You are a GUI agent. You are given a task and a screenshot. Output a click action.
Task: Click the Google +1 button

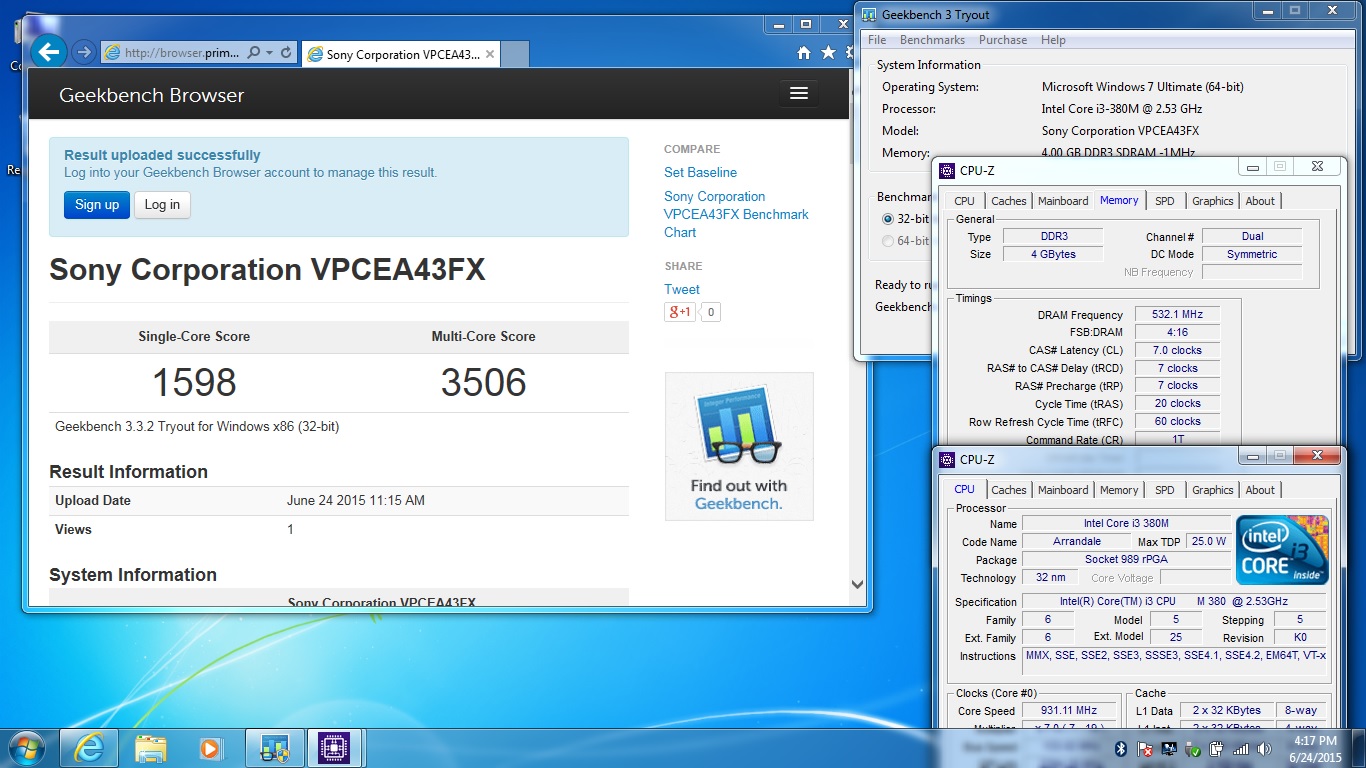pos(679,312)
